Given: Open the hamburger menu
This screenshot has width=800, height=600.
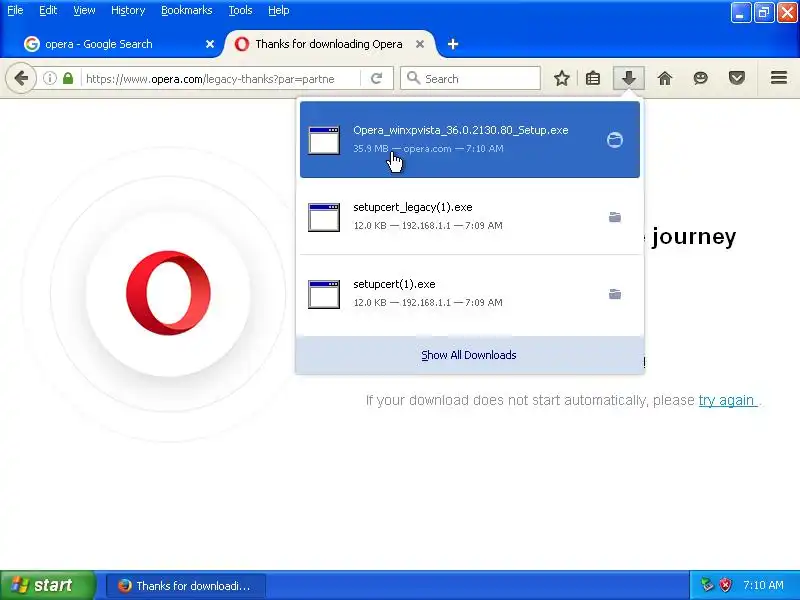Looking at the screenshot, I should tap(779, 78).
